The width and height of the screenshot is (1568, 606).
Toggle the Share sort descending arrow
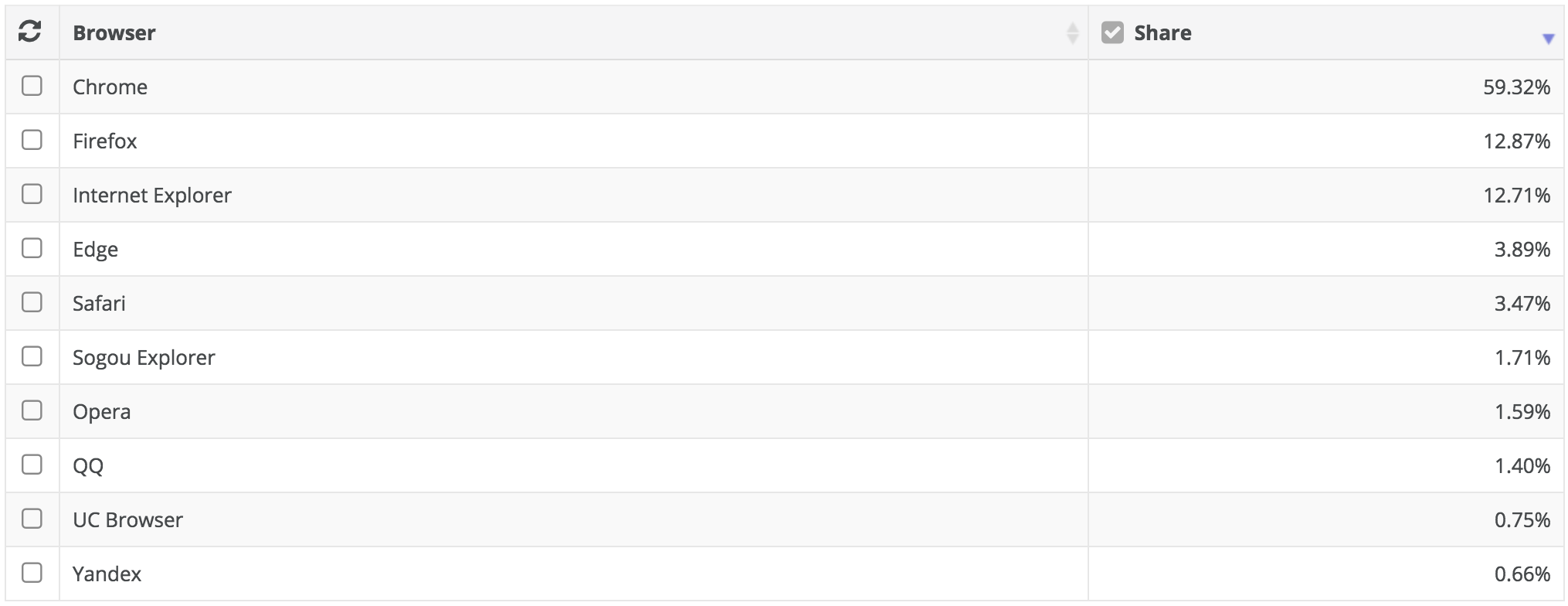(x=1548, y=39)
